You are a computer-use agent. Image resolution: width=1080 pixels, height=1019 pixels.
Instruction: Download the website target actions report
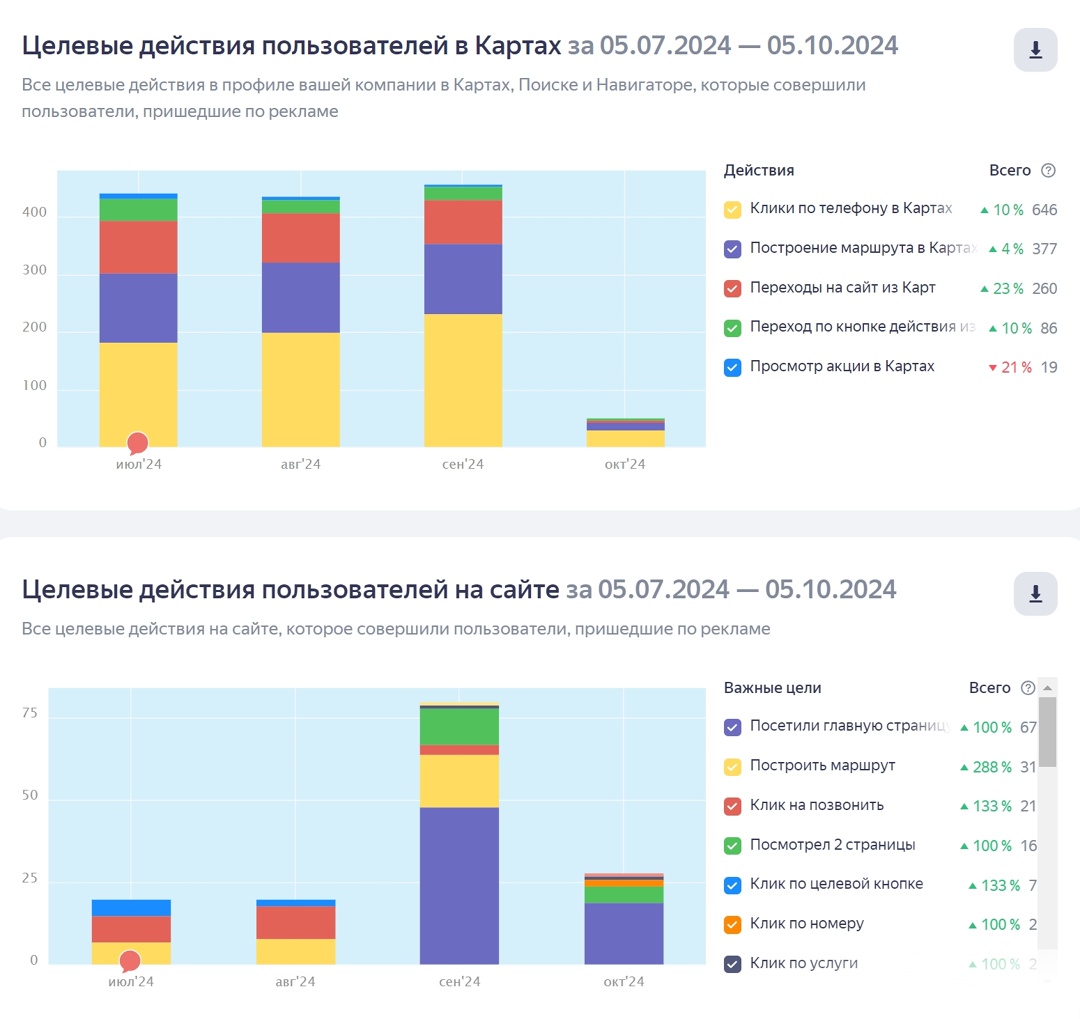tap(1035, 594)
